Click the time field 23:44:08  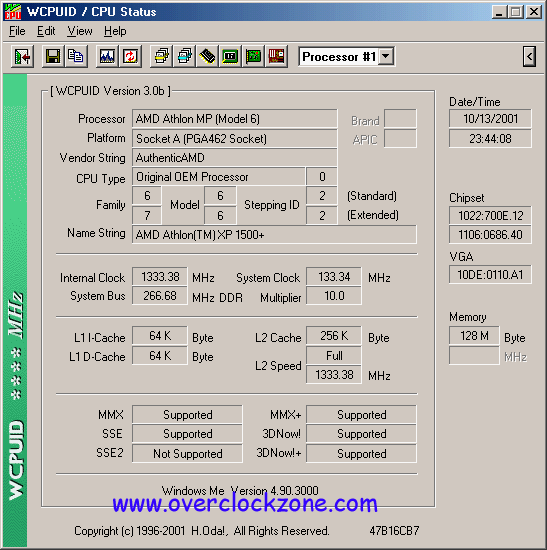490,139
